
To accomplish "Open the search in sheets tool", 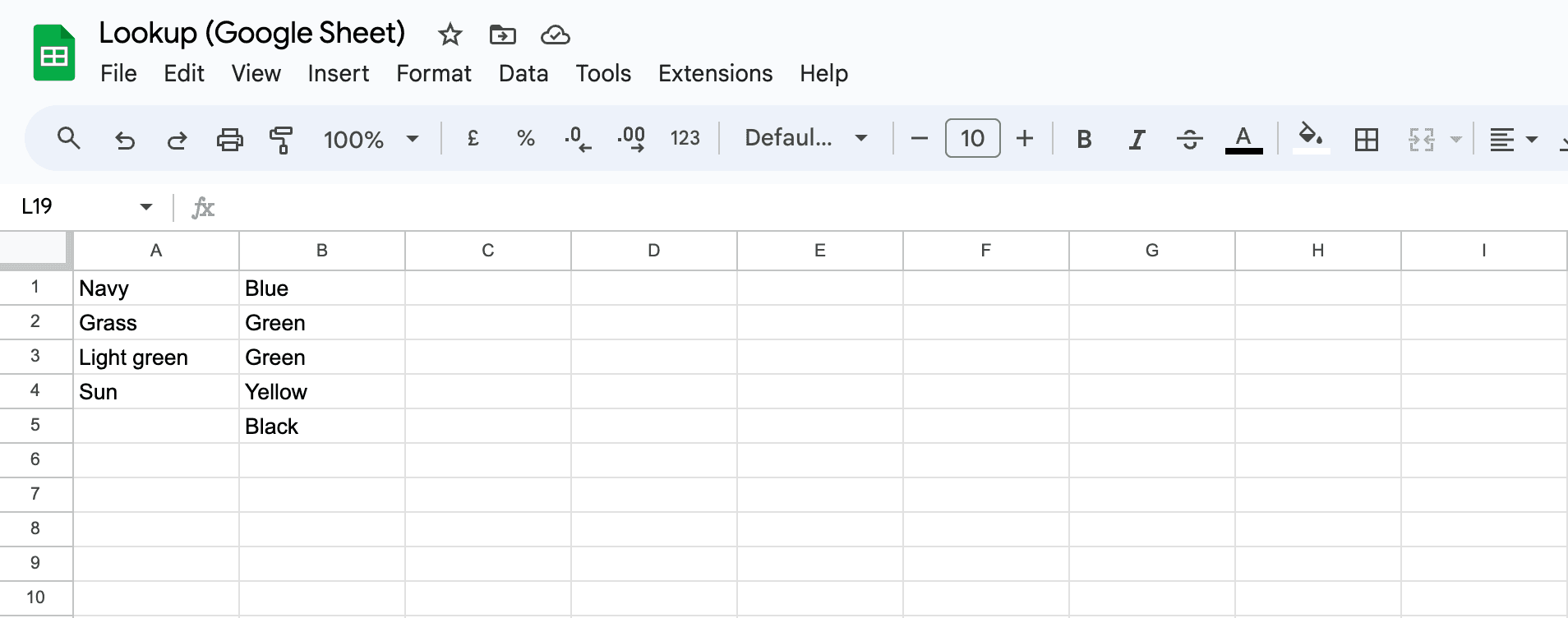I will [x=69, y=138].
